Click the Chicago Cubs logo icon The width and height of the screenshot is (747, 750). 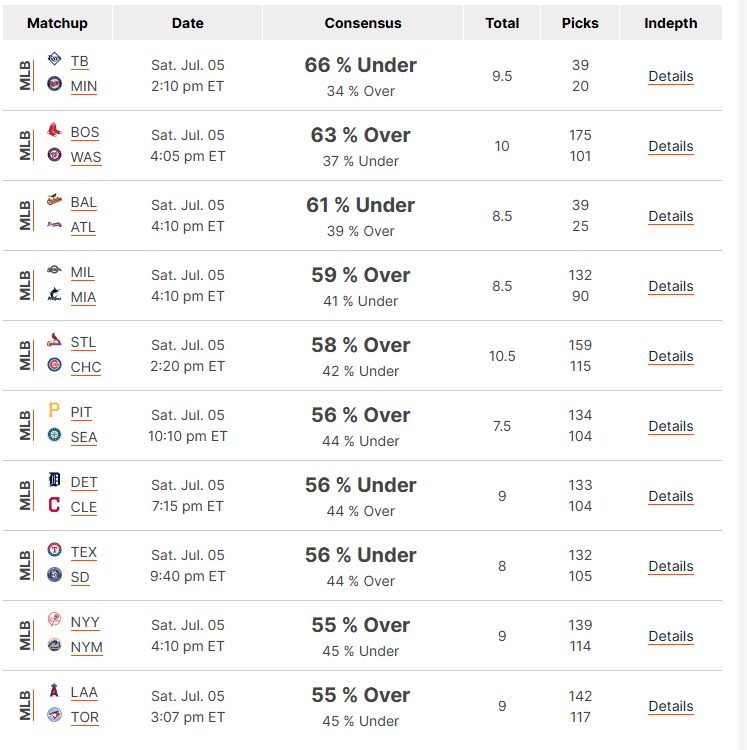[55, 365]
